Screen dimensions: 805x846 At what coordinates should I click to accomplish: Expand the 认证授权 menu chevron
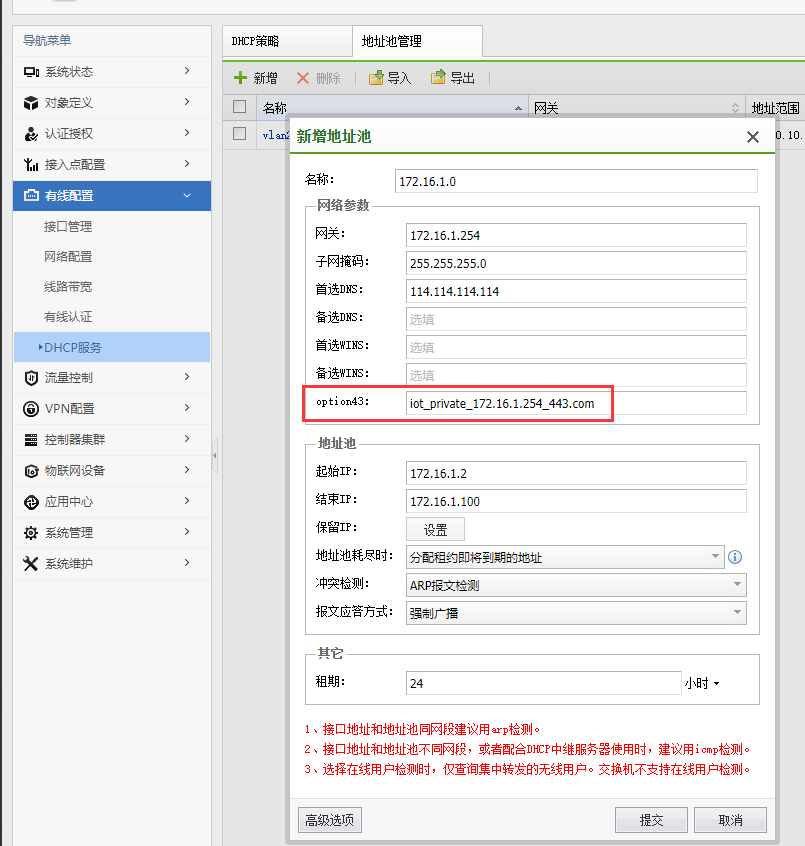coord(187,133)
